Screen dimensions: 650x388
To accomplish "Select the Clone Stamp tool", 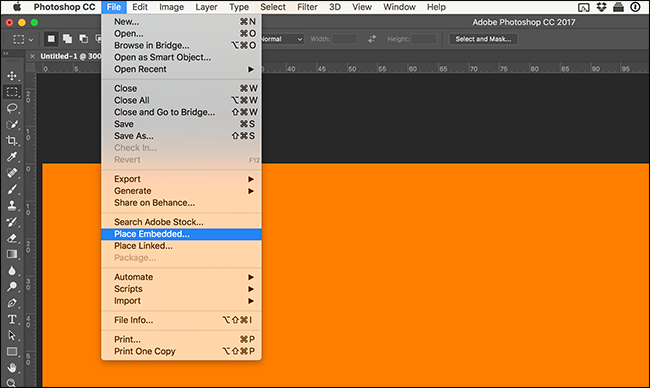I will 12,206.
